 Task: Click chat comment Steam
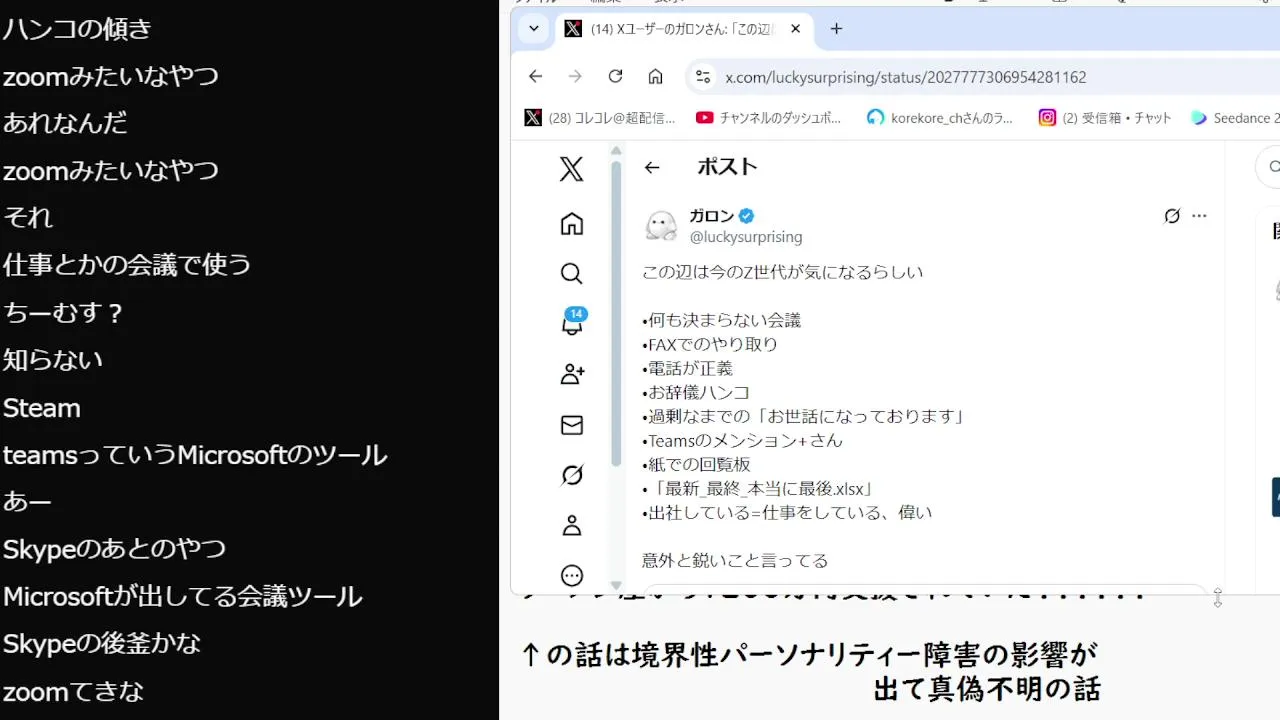pyautogui.click(x=42, y=408)
